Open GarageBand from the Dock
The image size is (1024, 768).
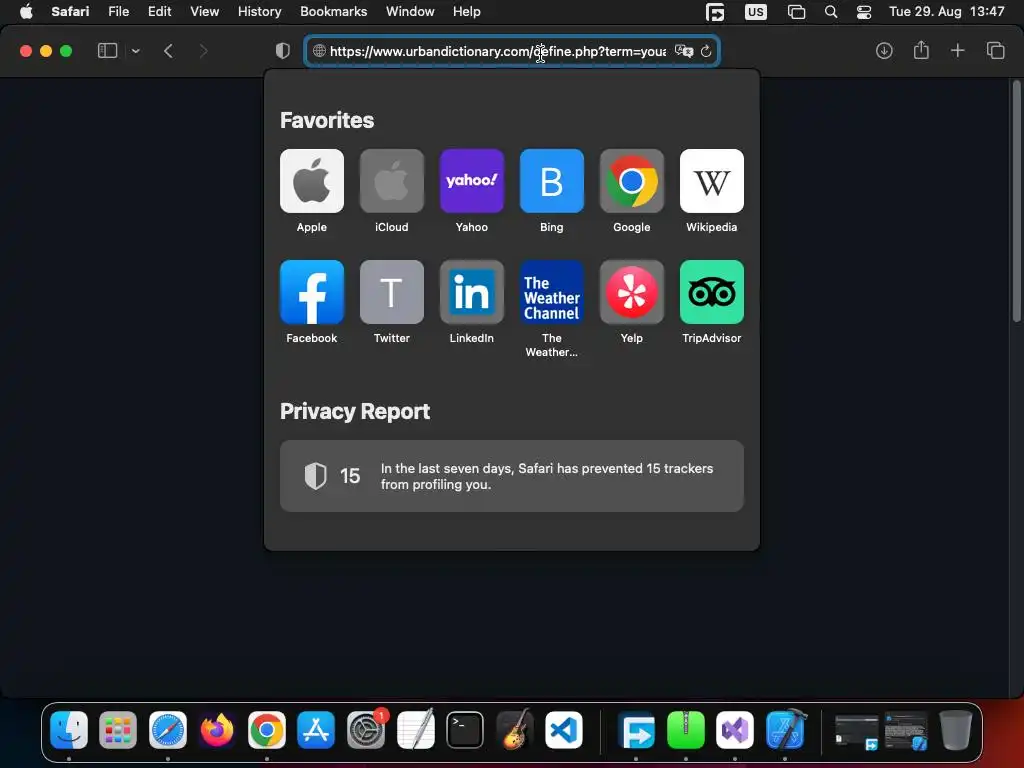pyautogui.click(x=514, y=729)
